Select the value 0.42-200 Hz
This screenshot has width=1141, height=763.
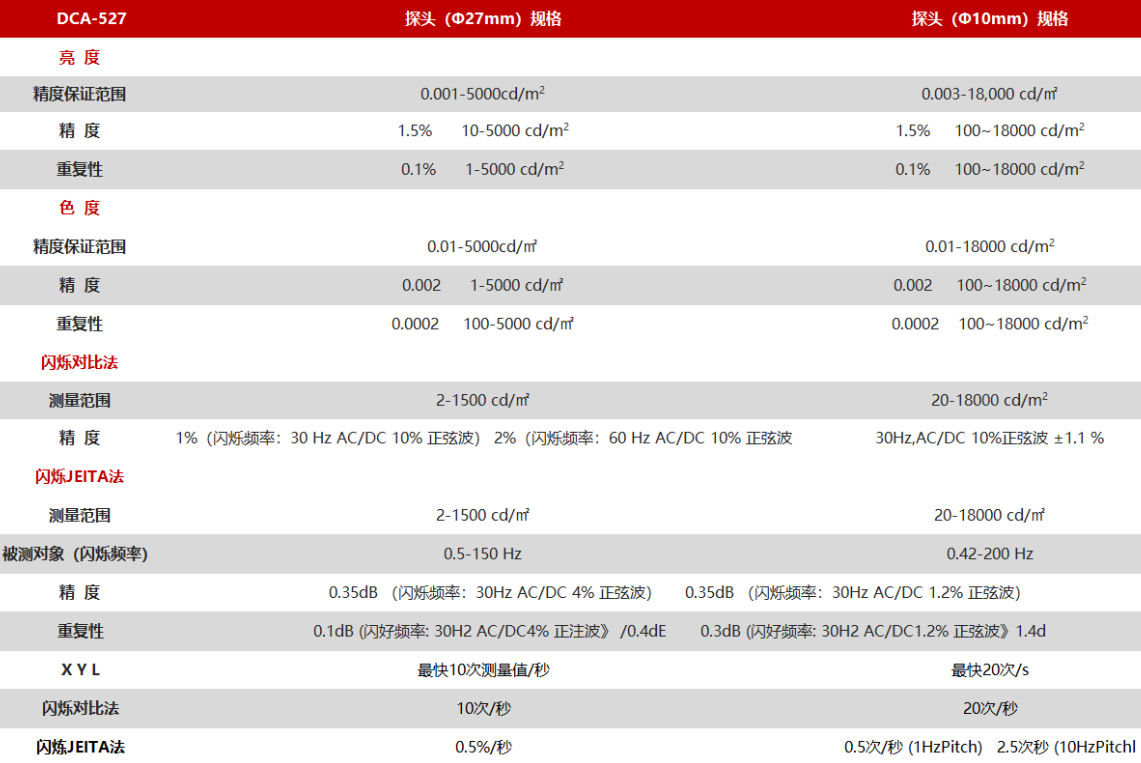click(x=990, y=554)
